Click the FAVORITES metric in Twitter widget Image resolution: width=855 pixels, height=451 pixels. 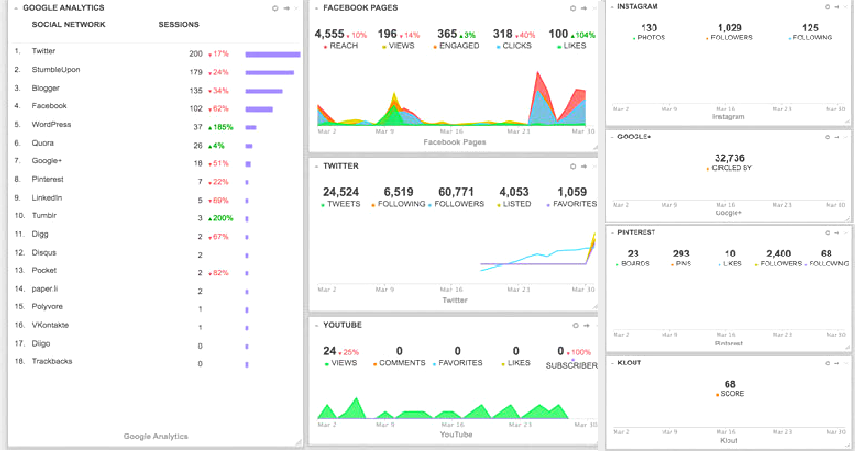tap(571, 197)
